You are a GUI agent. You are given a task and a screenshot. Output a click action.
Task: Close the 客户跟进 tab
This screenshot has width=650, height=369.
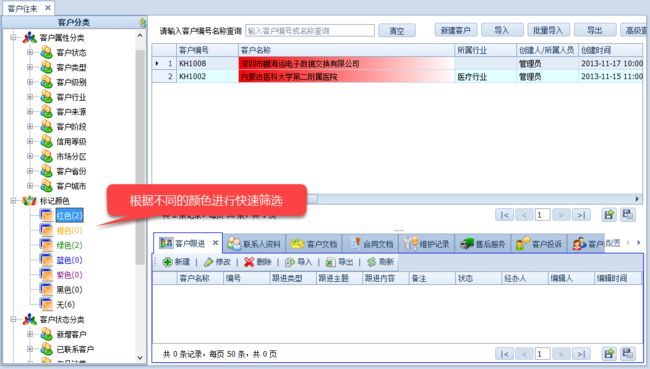pos(215,243)
